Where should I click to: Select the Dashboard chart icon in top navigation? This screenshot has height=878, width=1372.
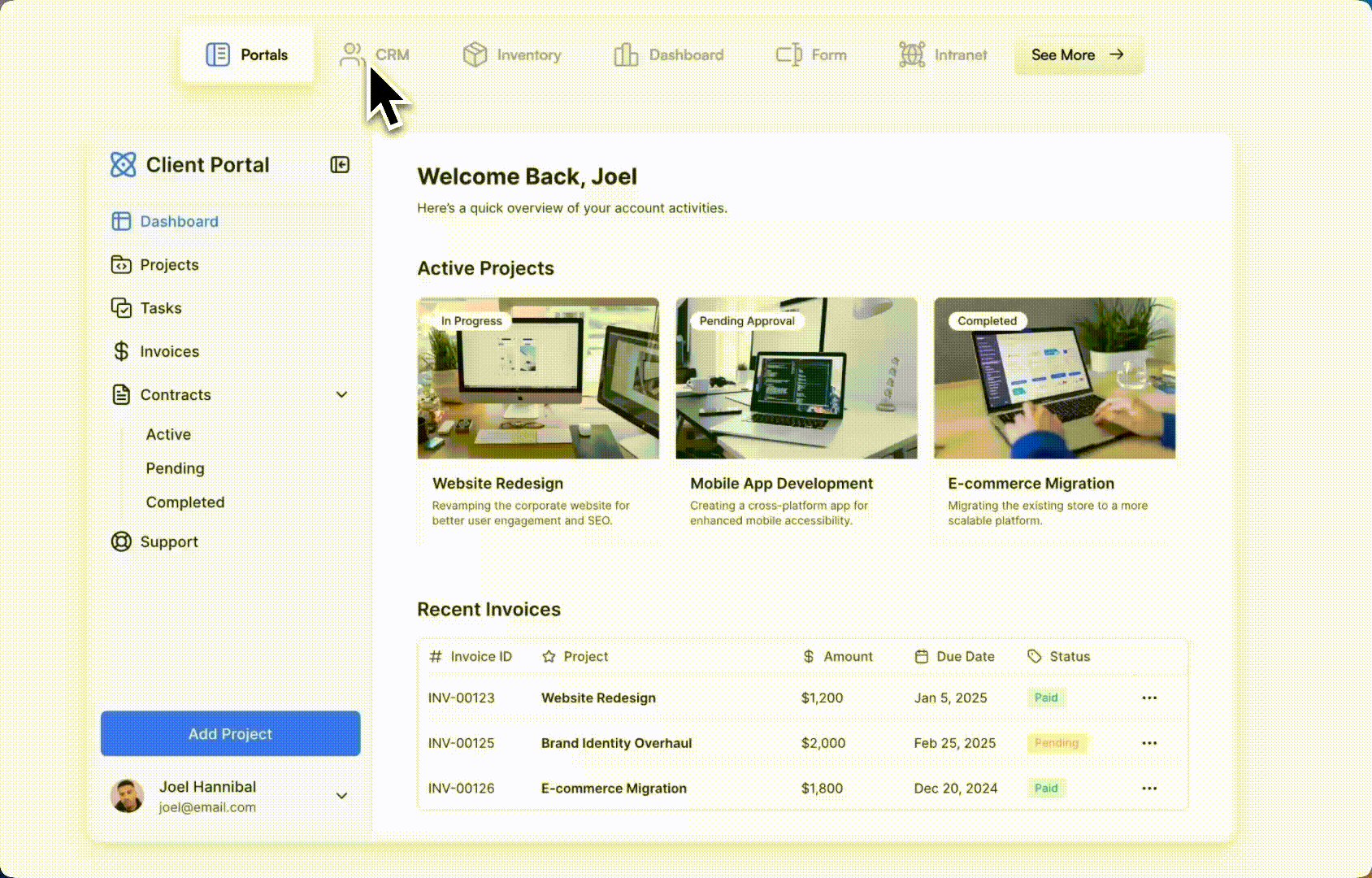pos(626,54)
